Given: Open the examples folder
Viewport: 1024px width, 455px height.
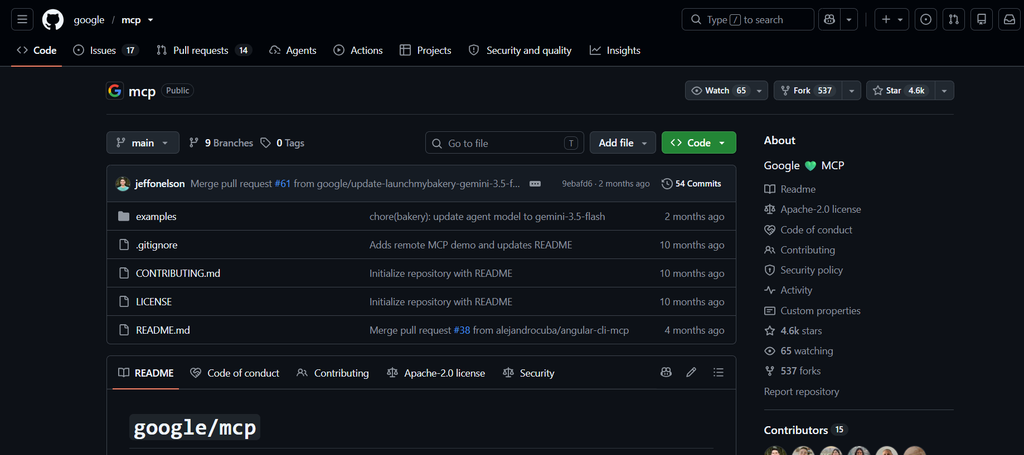Looking at the screenshot, I should [x=156, y=216].
